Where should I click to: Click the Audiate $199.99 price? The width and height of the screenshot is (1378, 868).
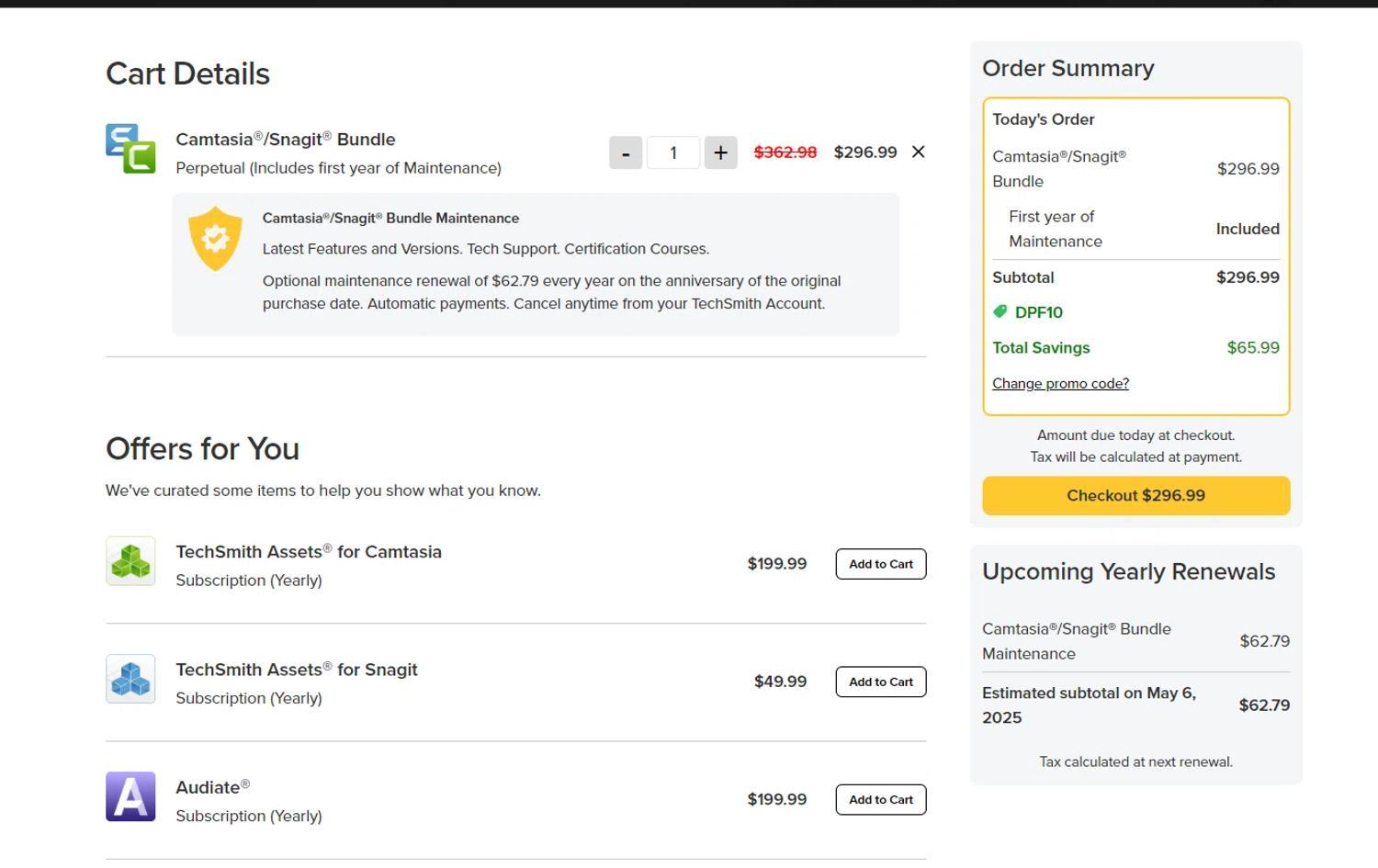[x=777, y=799]
